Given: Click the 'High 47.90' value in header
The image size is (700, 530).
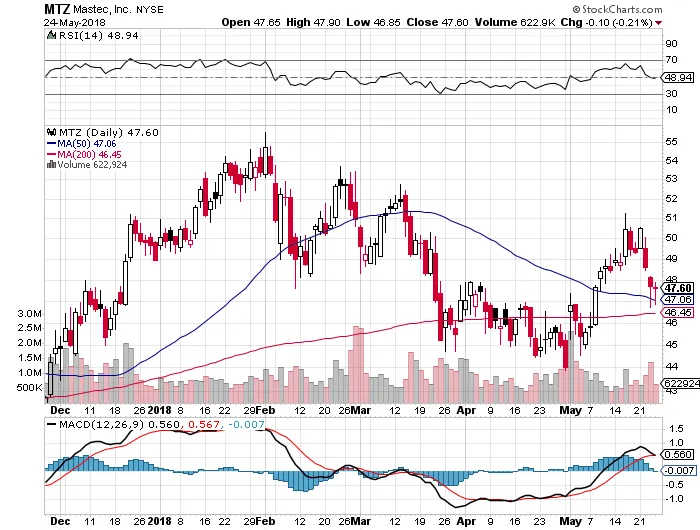Looking at the screenshot, I should 313,22.
